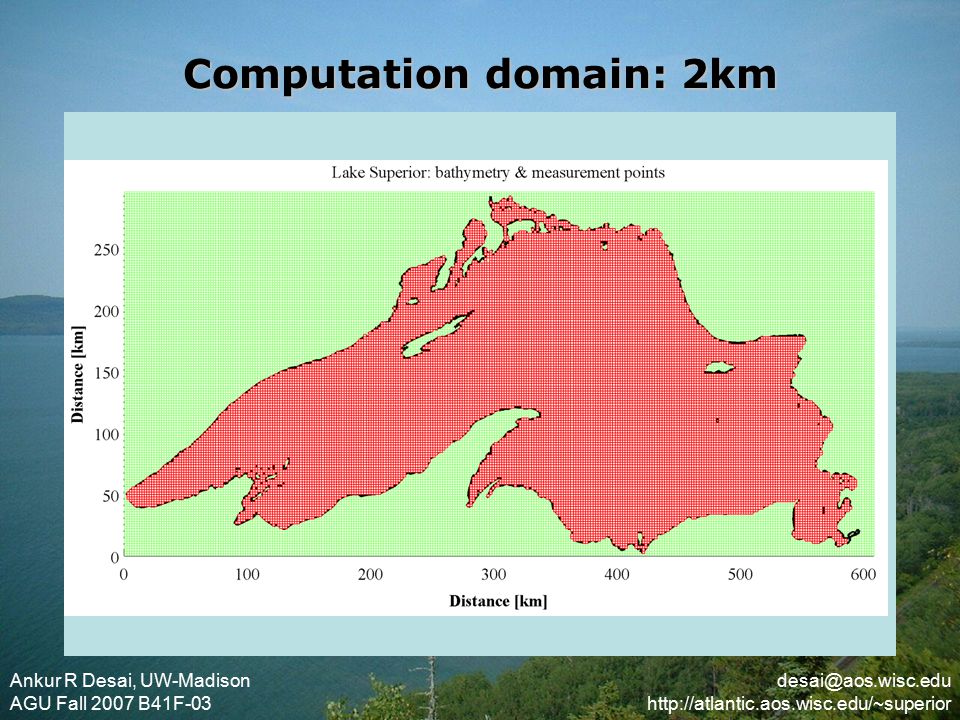Click the x-axis tick value 600
This screenshot has width=960, height=720.
[x=863, y=574]
